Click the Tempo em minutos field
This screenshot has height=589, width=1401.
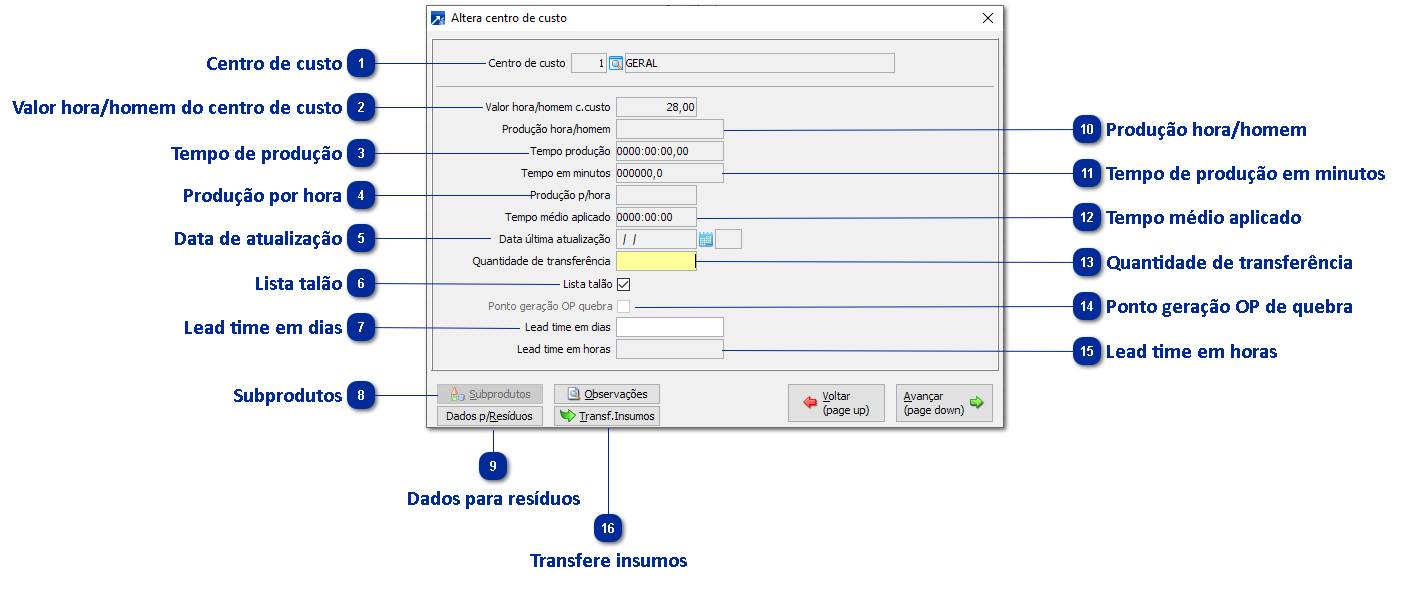point(669,173)
